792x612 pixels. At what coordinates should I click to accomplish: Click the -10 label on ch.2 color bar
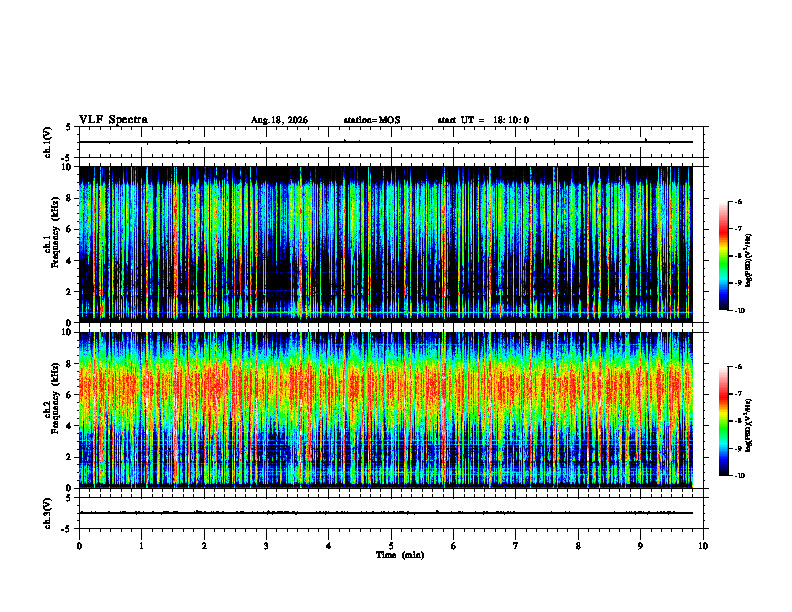739,476
